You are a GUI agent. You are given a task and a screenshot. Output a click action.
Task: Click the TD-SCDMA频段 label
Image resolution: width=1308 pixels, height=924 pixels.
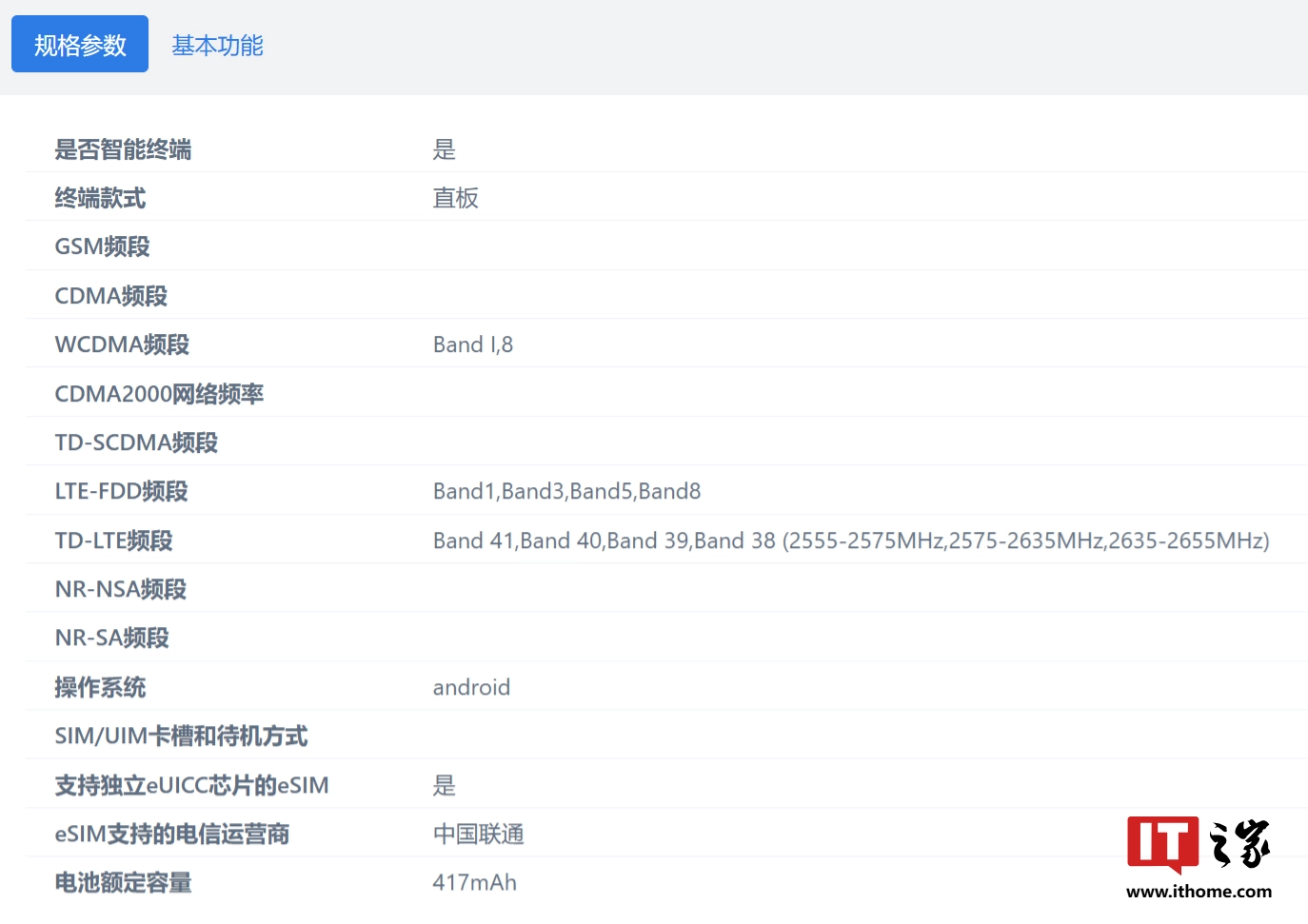(136, 442)
